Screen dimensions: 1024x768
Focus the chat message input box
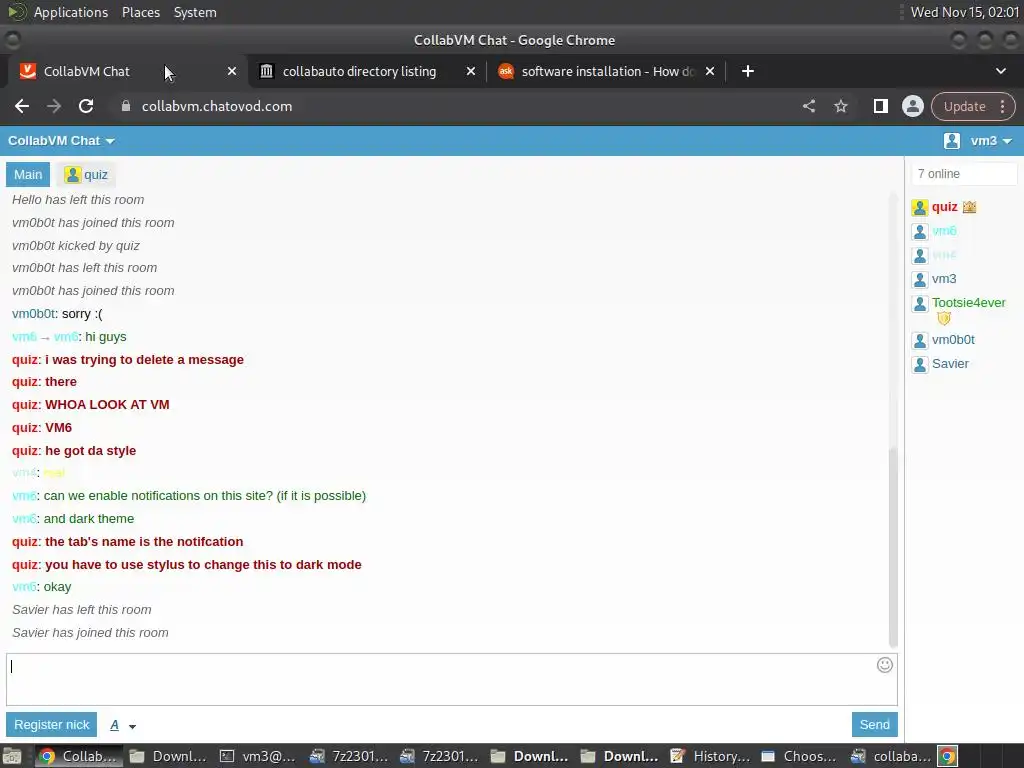coord(452,679)
